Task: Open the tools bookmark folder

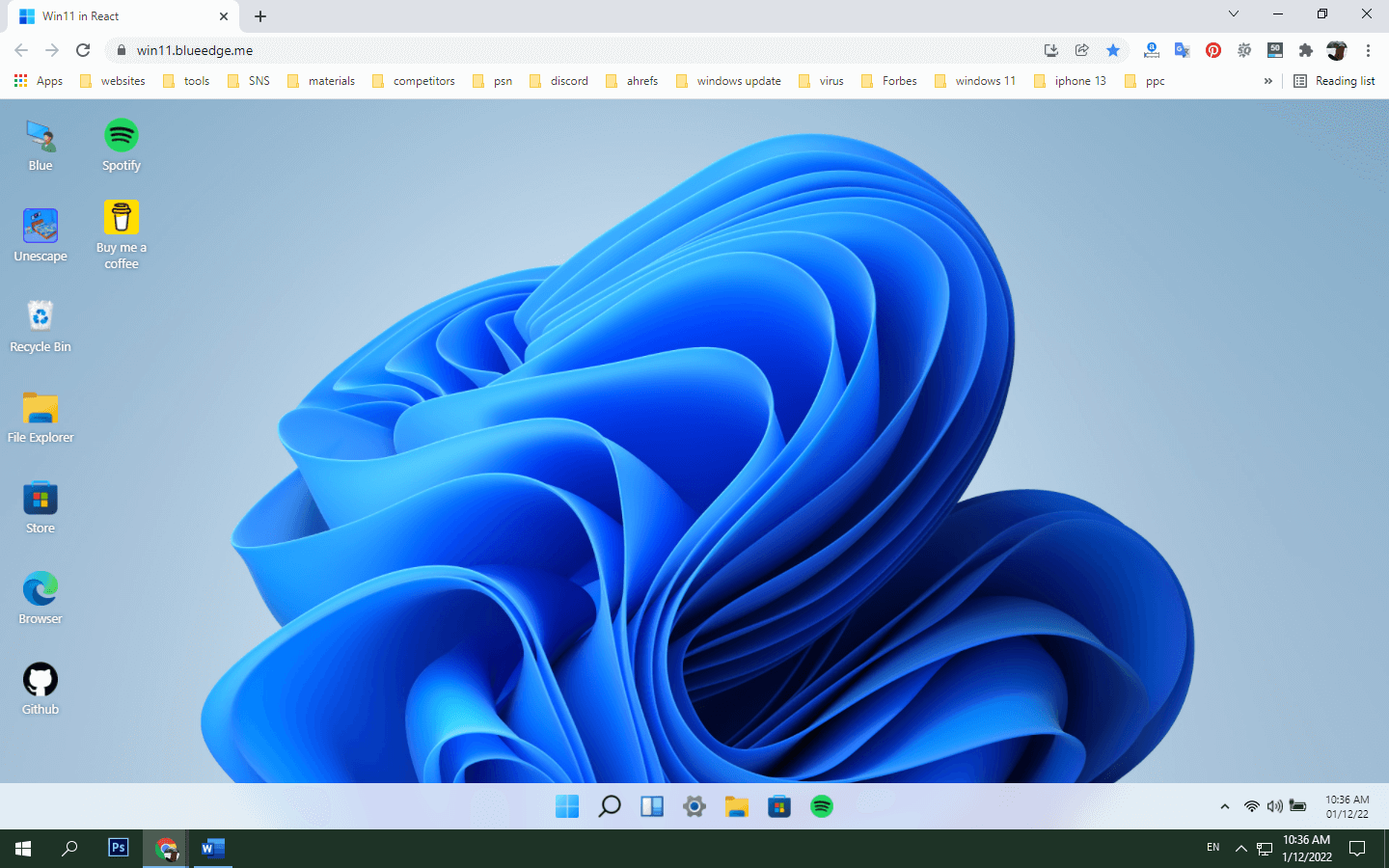Action: click(x=187, y=81)
